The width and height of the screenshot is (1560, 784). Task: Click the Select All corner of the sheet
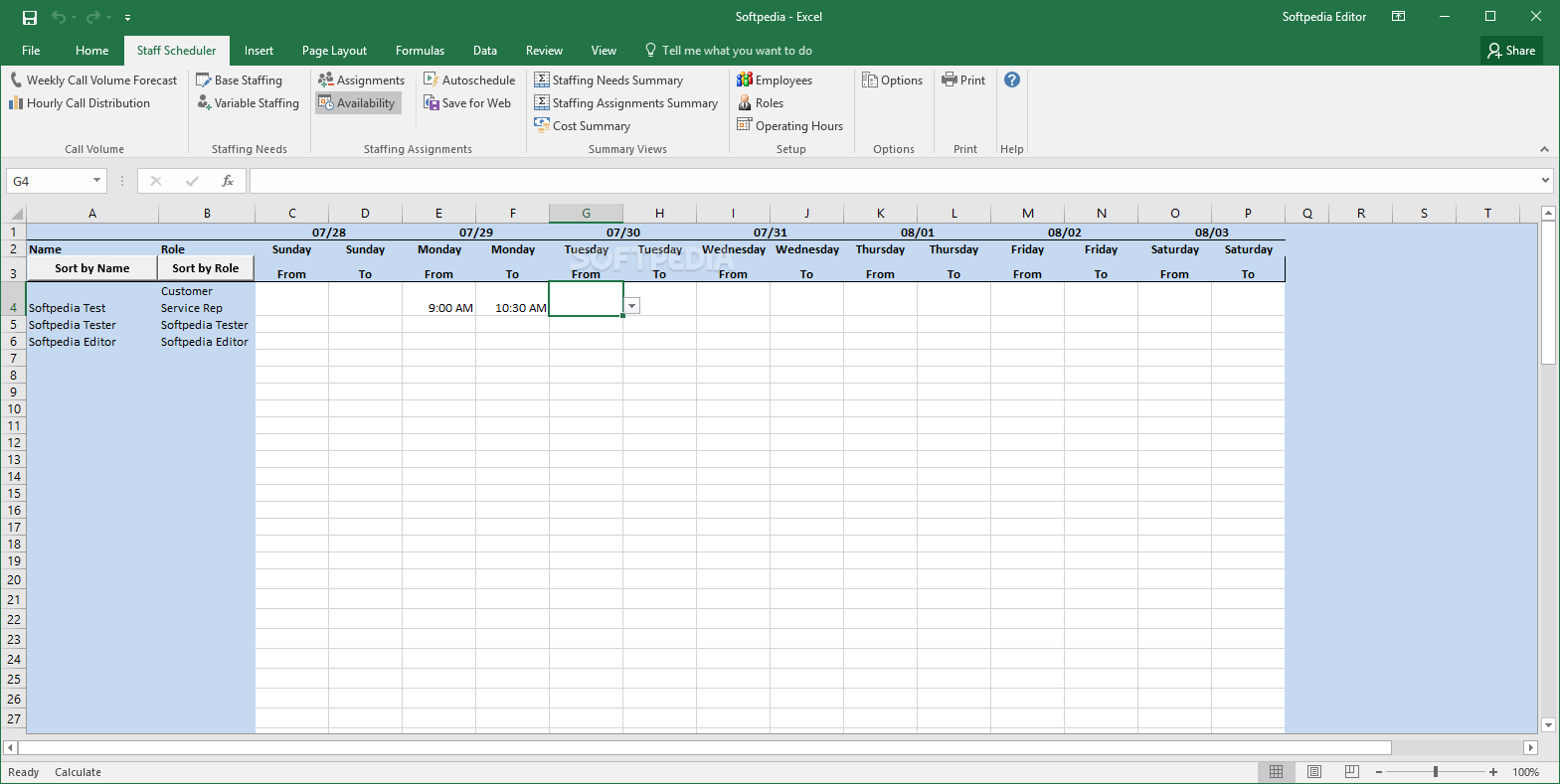[13, 214]
